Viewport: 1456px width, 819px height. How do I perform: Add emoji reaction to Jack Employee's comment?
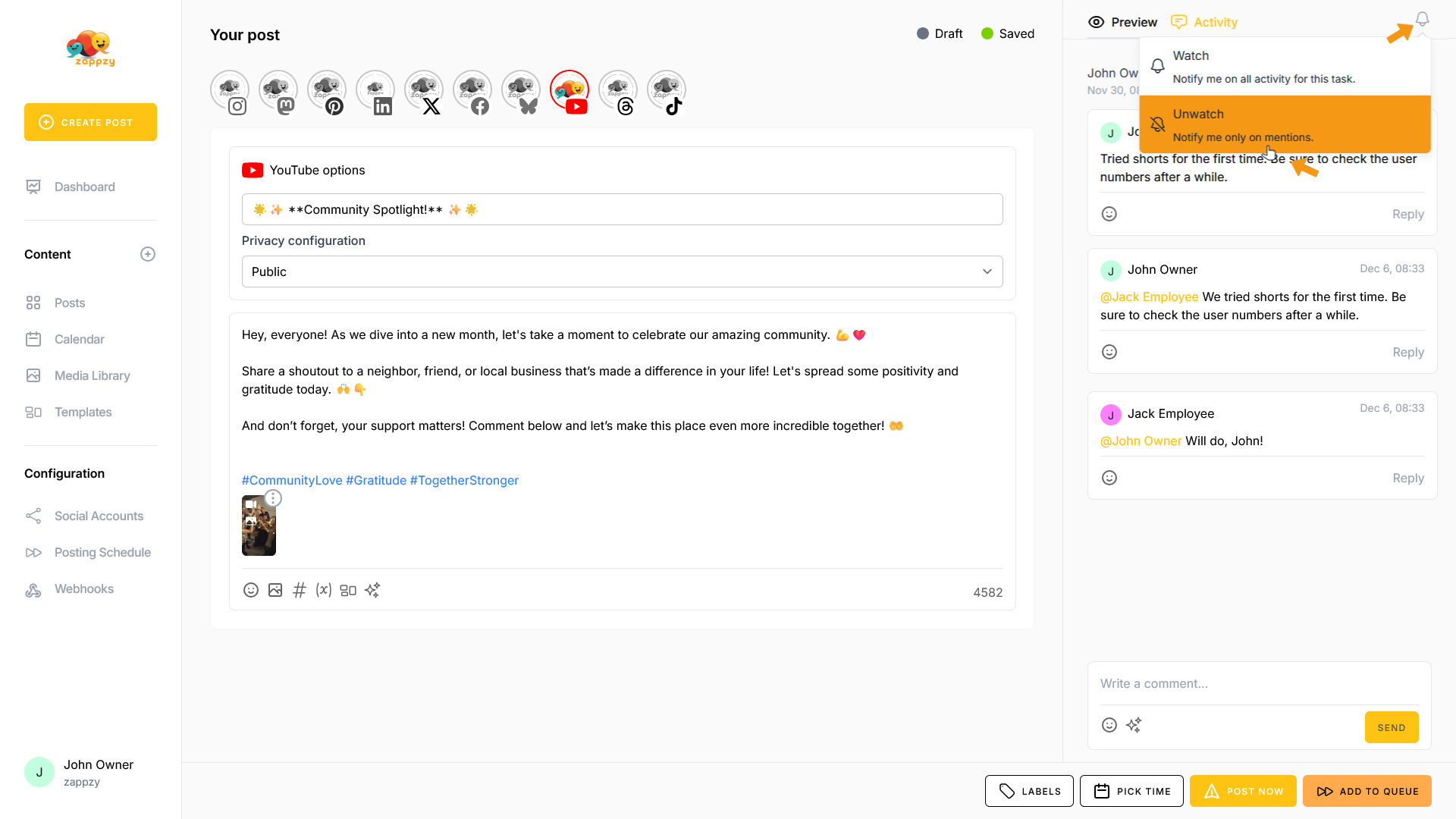(x=1109, y=478)
